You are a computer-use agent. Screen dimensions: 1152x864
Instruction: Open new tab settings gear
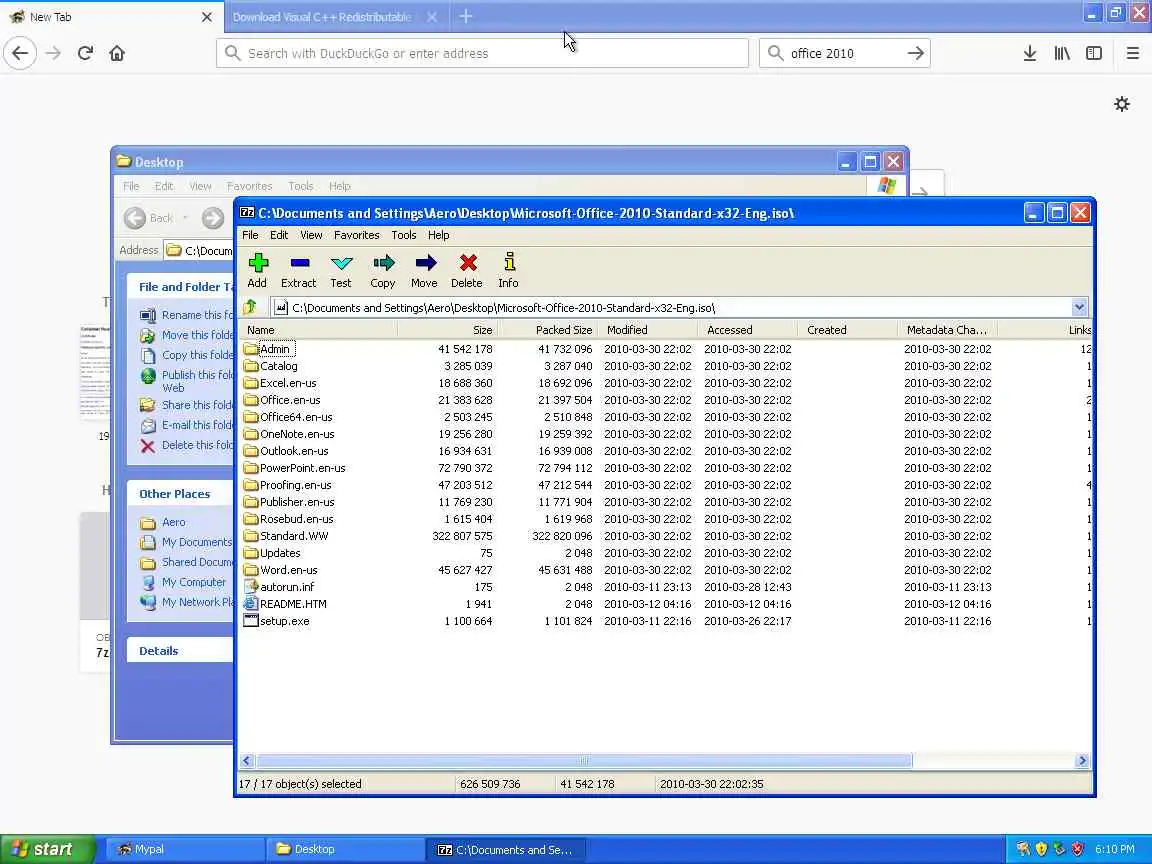coord(1122,104)
